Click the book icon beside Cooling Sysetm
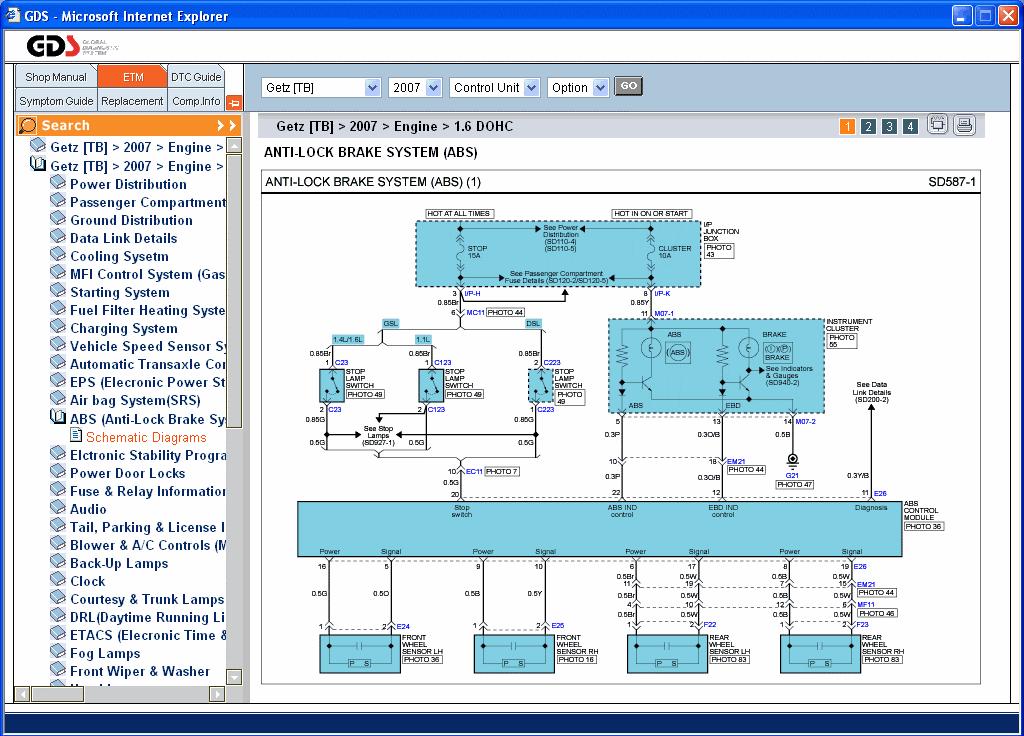Screen dimensions: 1024x736 pyautogui.click(x=58, y=255)
